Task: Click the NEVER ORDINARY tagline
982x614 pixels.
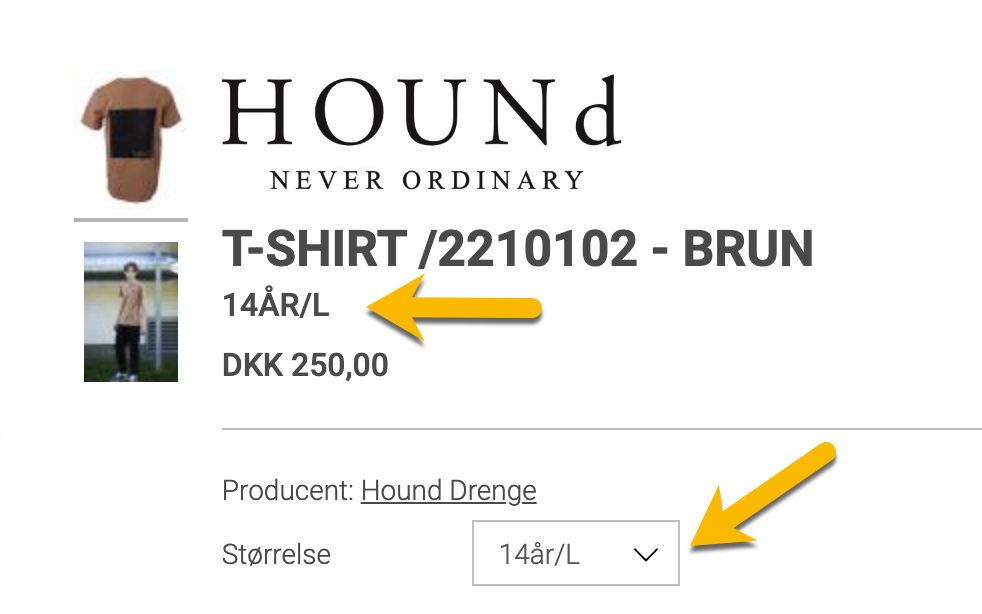Action: 426,181
